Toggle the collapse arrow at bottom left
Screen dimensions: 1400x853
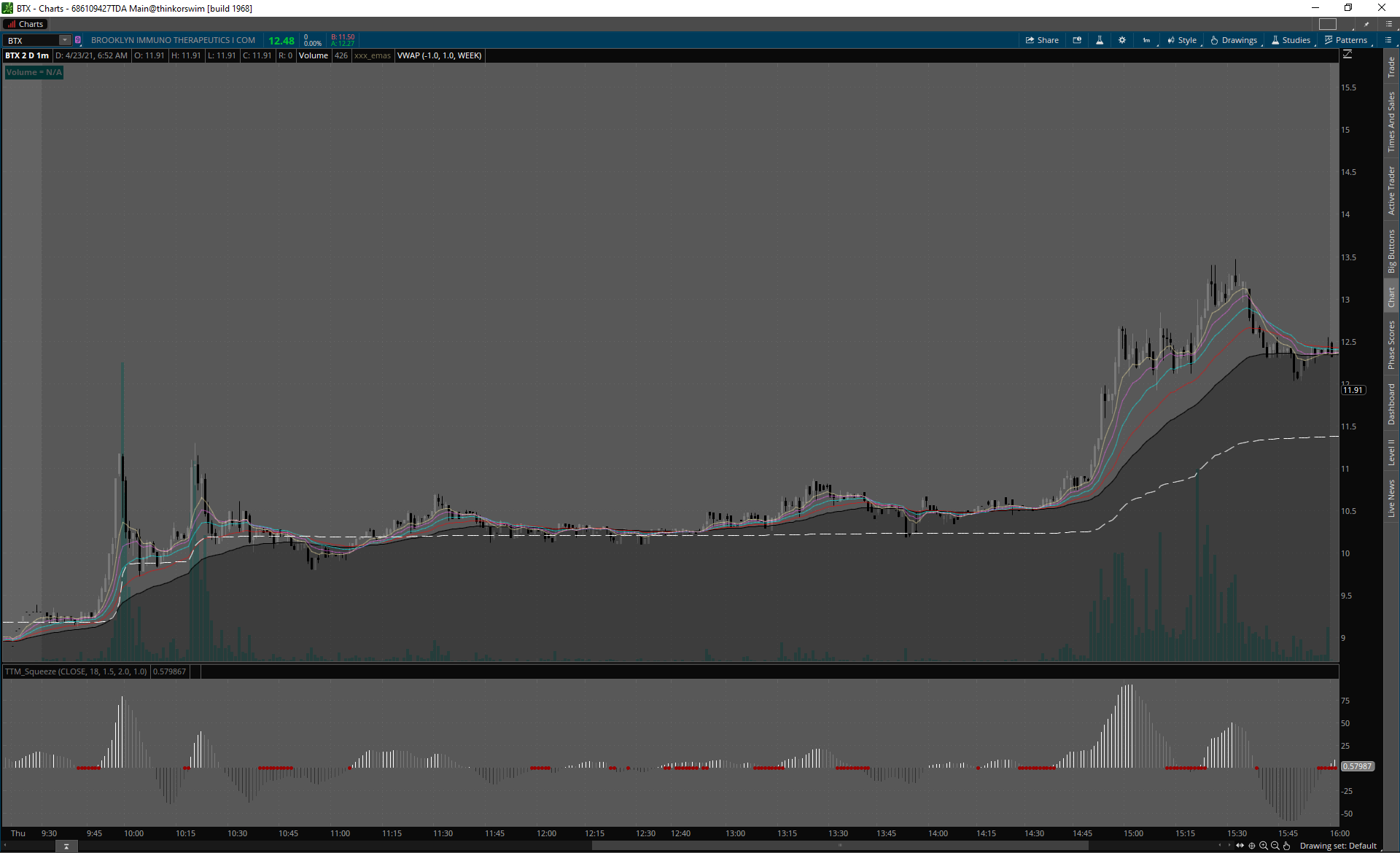point(66,846)
